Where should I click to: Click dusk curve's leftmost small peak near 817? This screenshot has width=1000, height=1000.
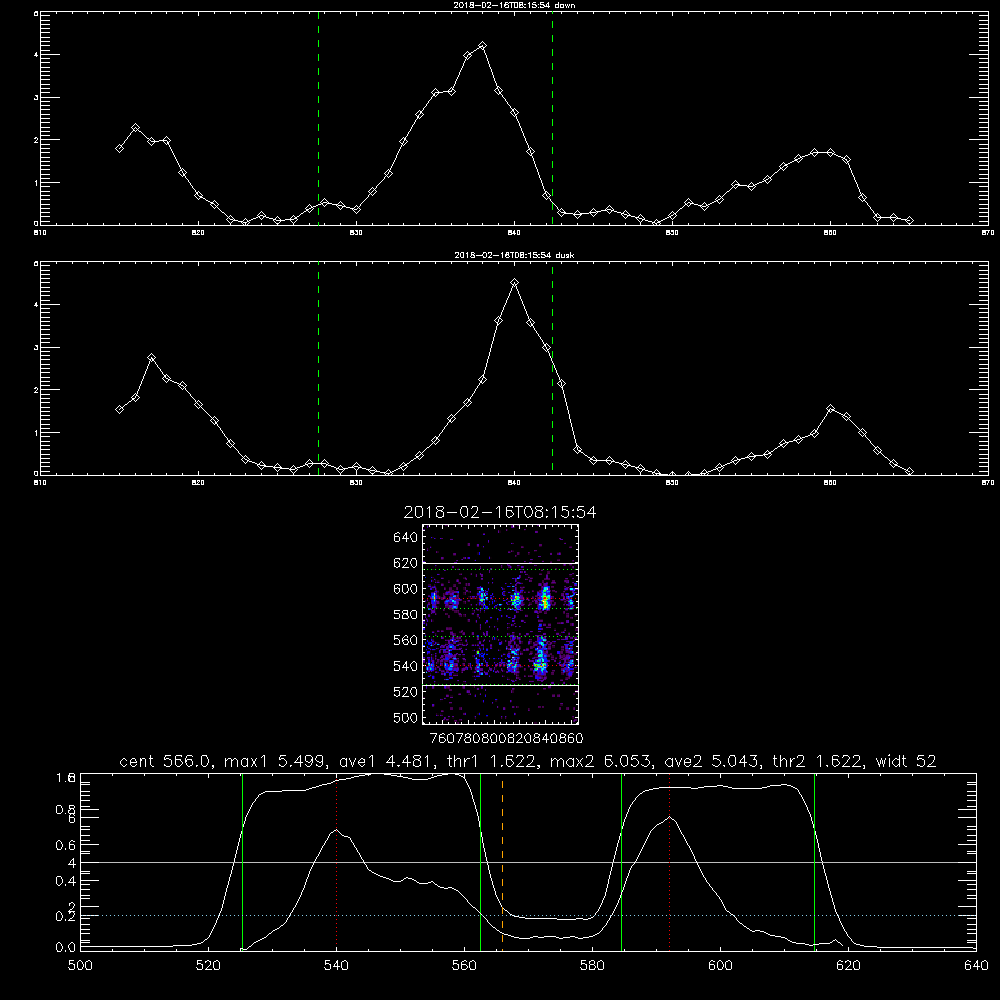(151, 358)
